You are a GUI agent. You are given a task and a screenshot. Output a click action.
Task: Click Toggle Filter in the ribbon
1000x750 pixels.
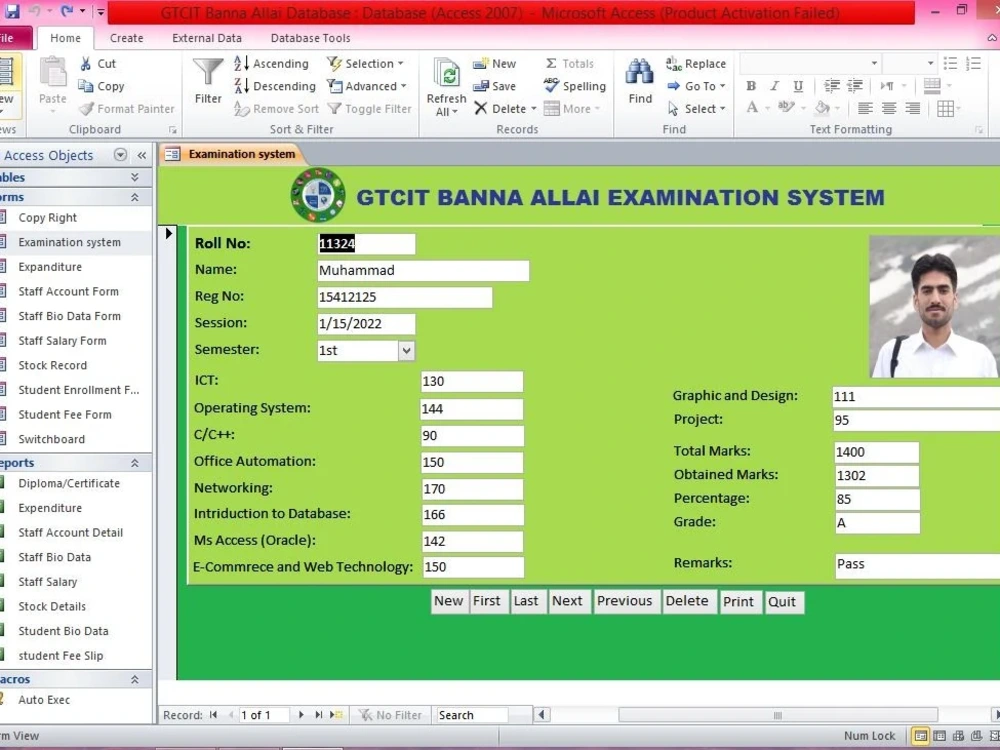click(x=370, y=108)
